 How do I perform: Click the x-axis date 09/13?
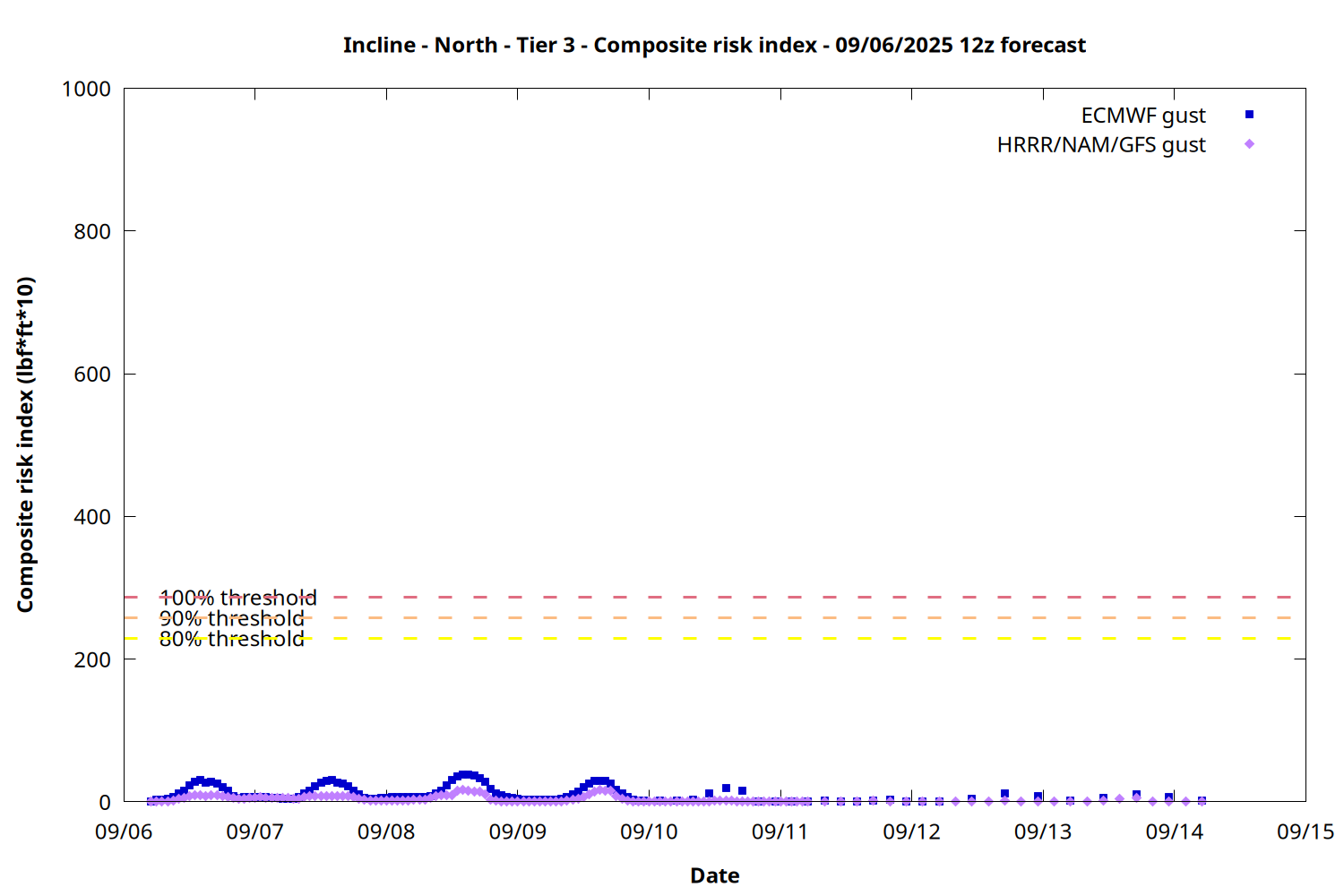1043,831
